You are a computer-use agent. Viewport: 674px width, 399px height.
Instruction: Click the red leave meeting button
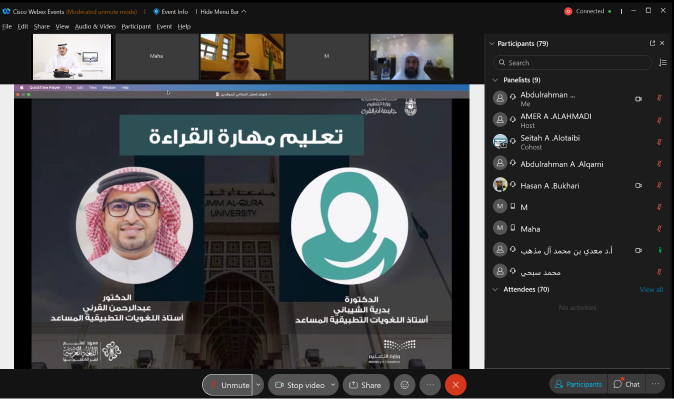tap(456, 385)
